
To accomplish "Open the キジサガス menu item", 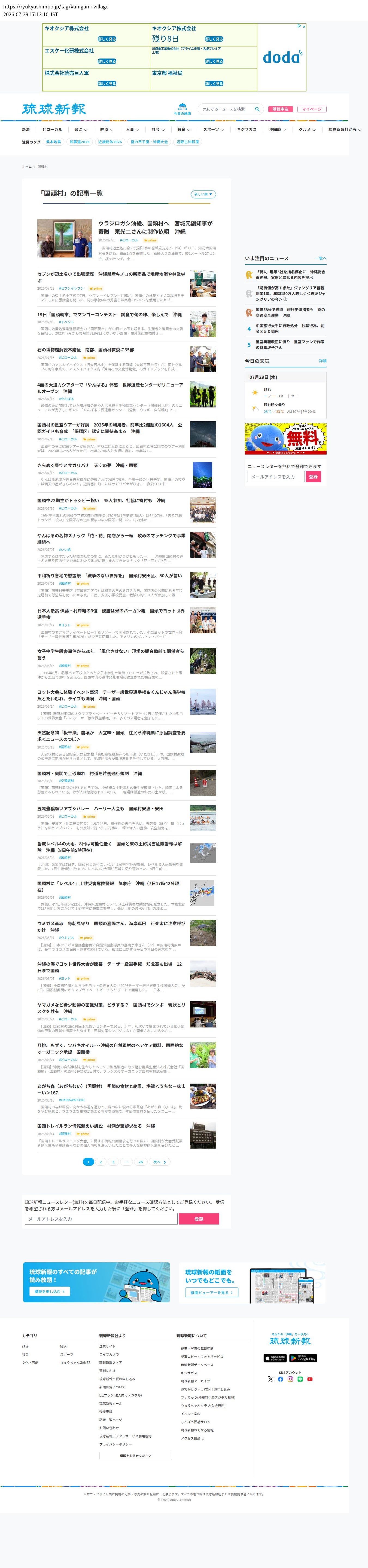I will (x=247, y=130).
